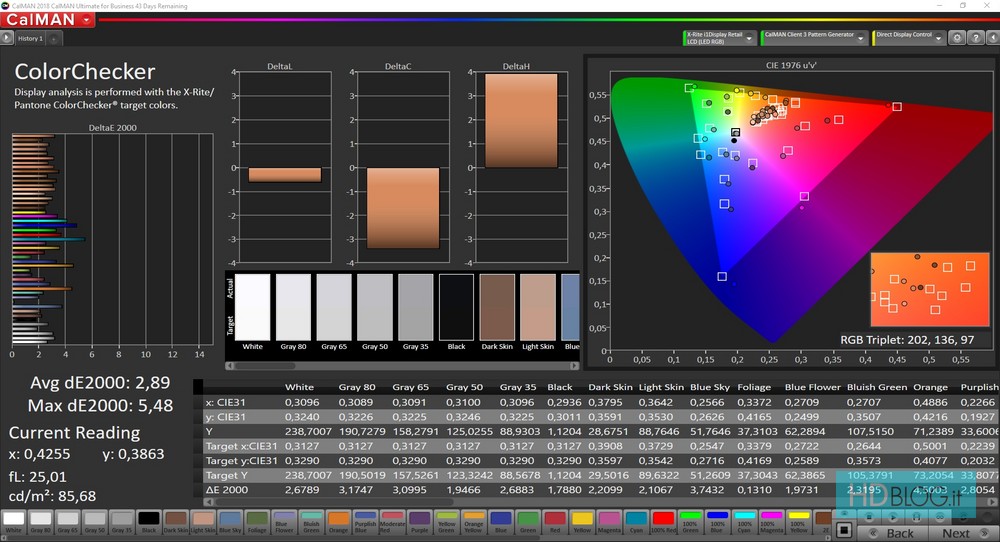Select the Magenta swatch in bottom strip
This screenshot has height=542, width=1000.
tap(609, 522)
